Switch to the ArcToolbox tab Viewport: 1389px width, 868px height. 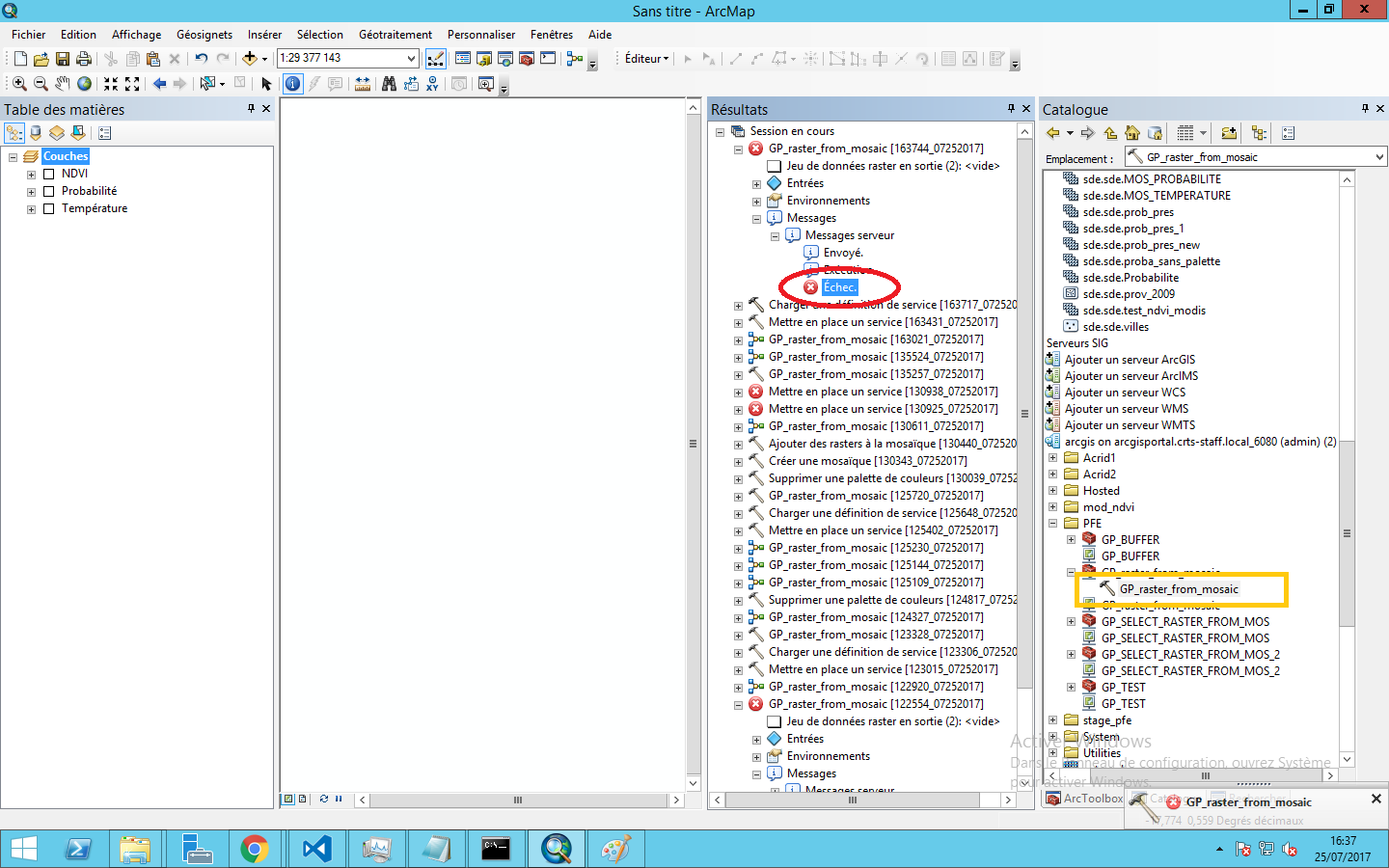pos(1085,799)
